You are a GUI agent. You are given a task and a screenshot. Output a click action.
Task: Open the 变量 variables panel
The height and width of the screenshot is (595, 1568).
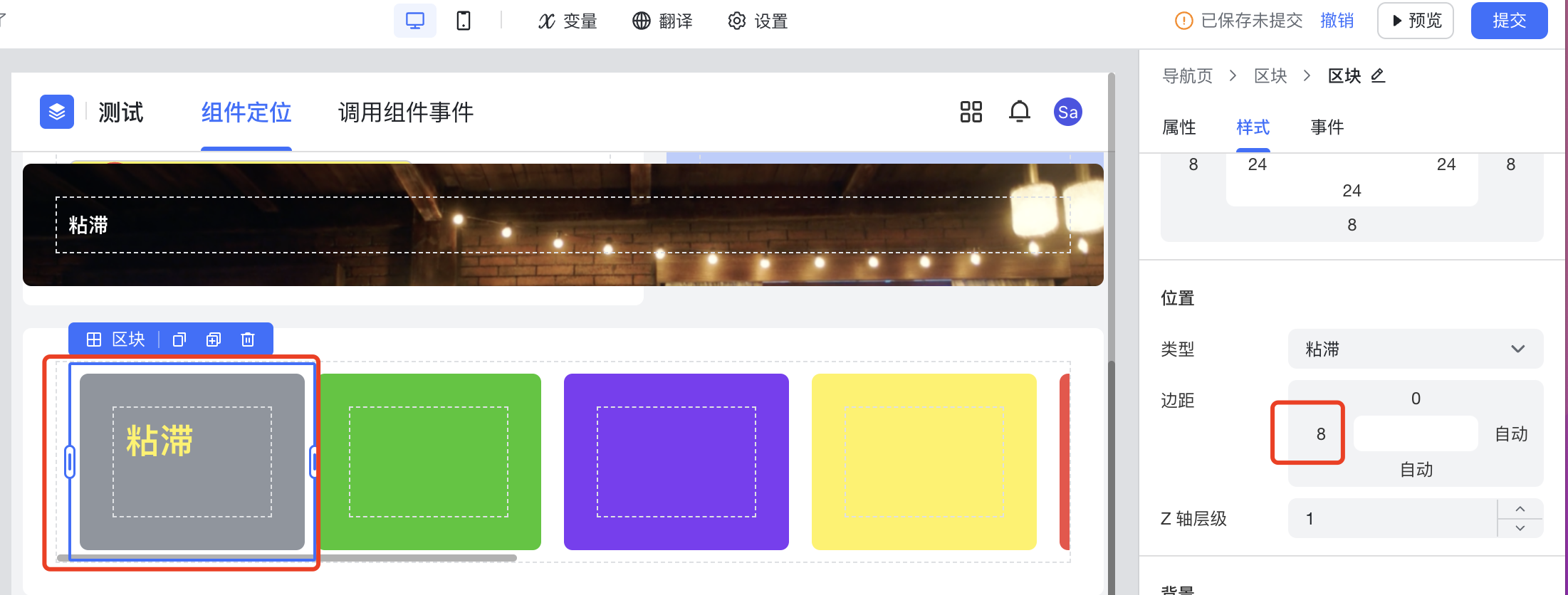[x=567, y=21]
